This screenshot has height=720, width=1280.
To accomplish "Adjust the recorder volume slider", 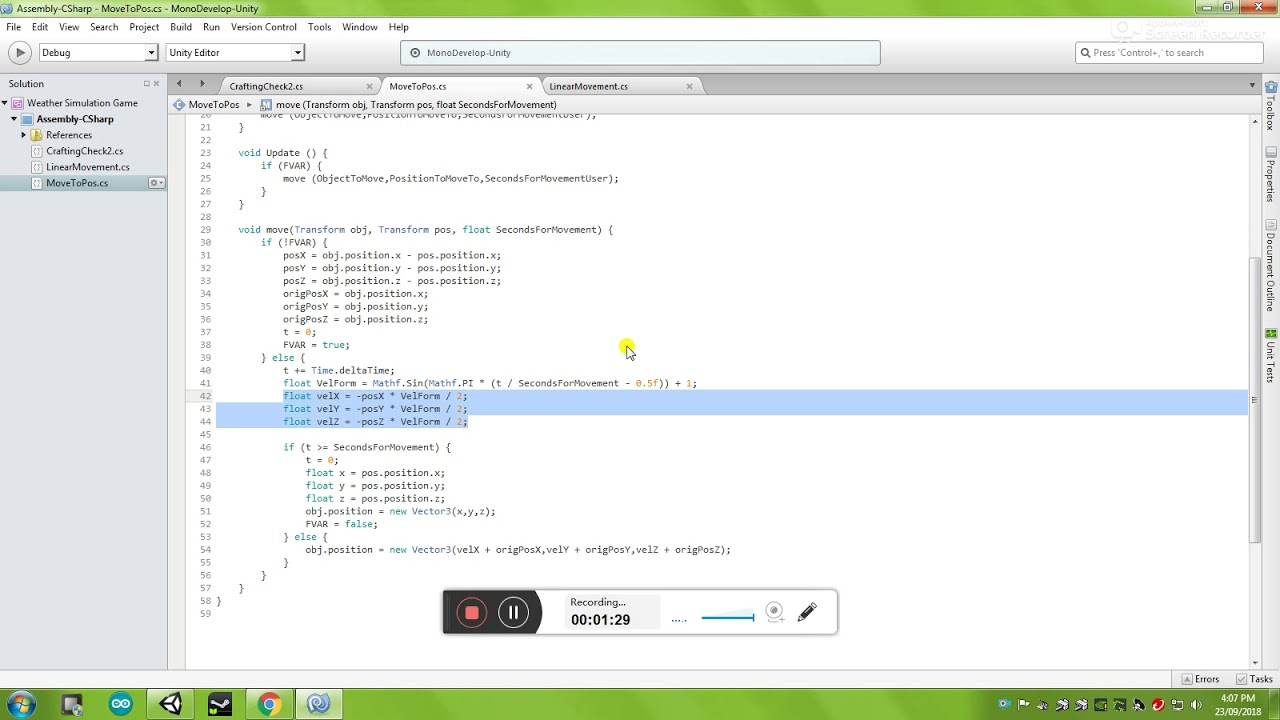I will pyautogui.click(x=727, y=618).
